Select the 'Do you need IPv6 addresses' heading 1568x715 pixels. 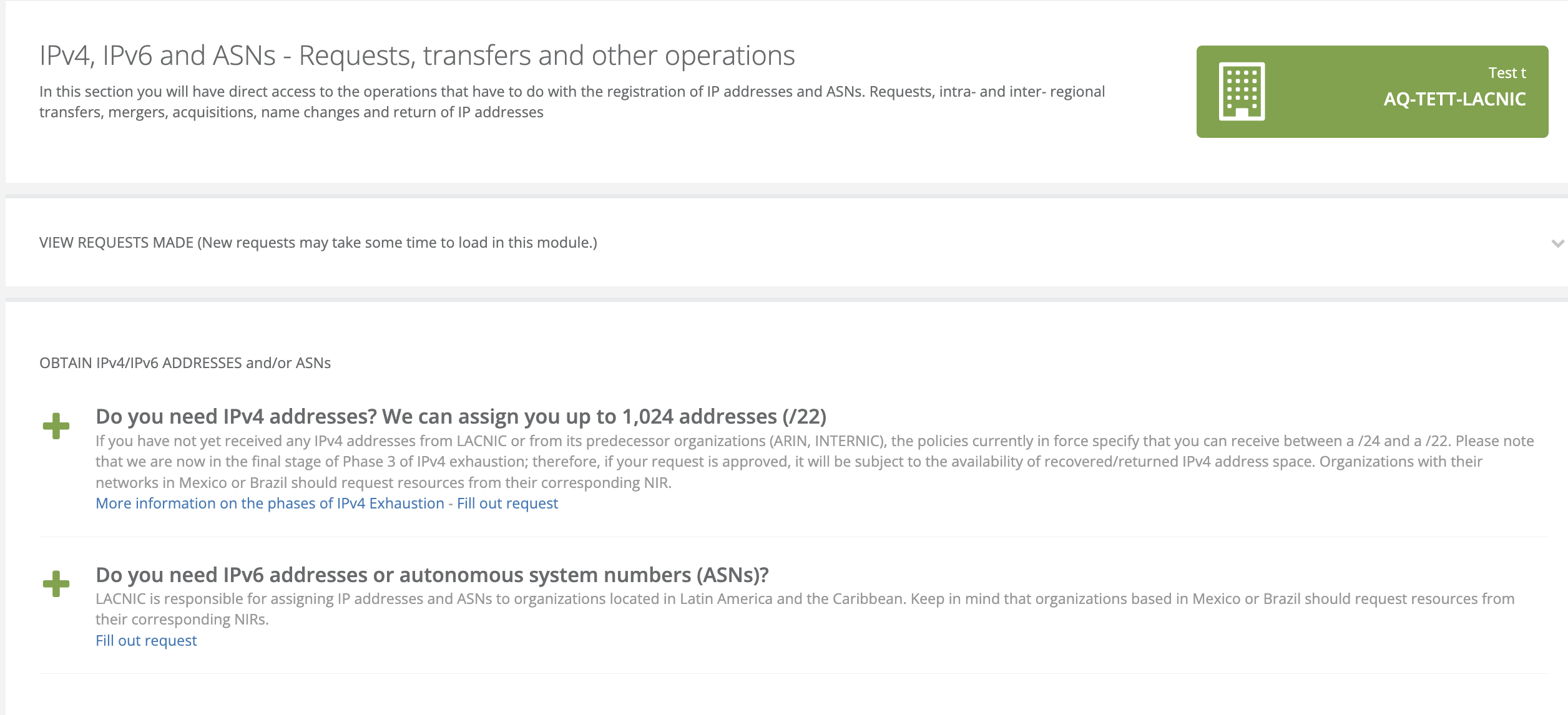432,575
